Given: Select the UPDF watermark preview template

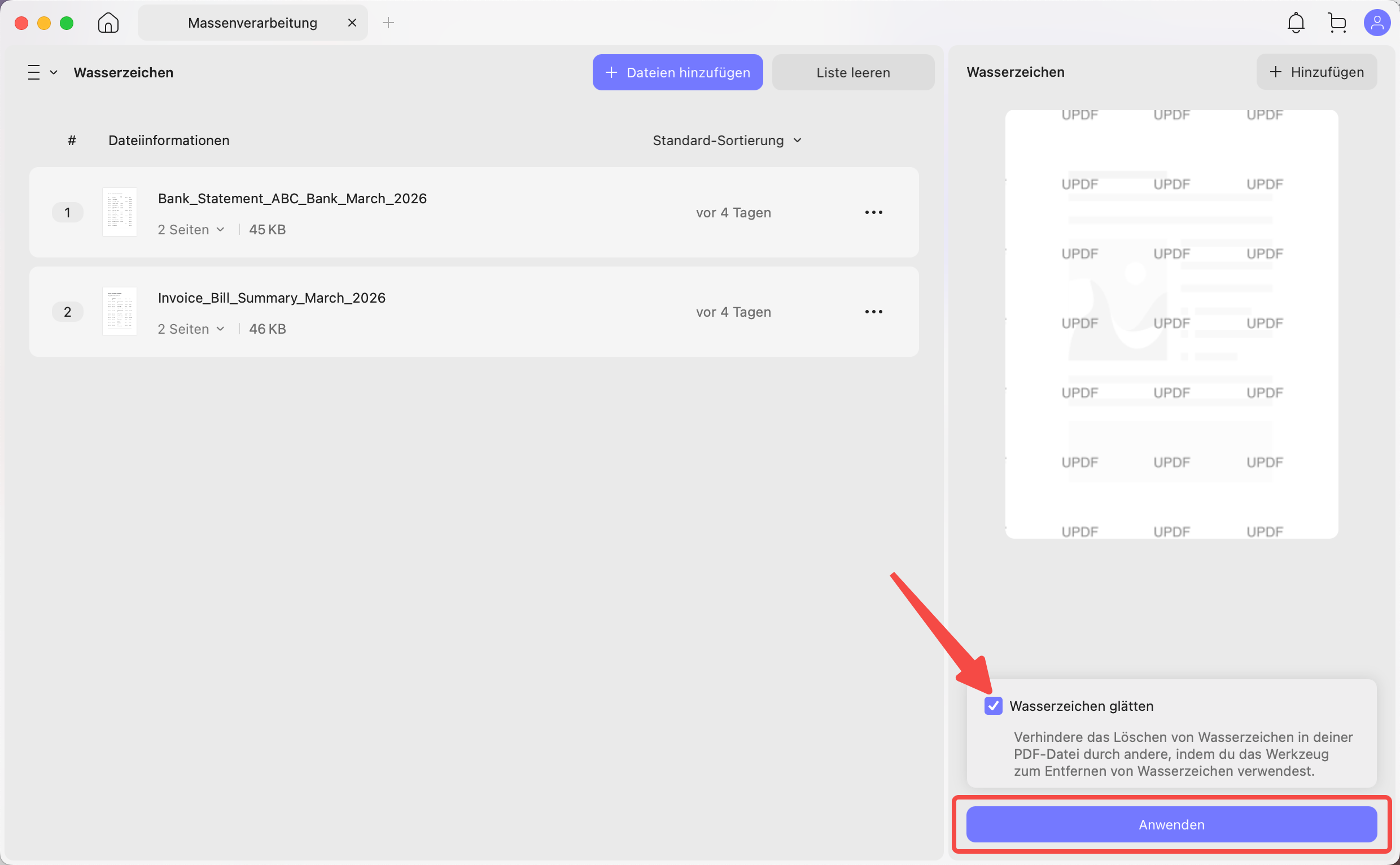Looking at the screenshot, I should click(x=1171, y=324).
